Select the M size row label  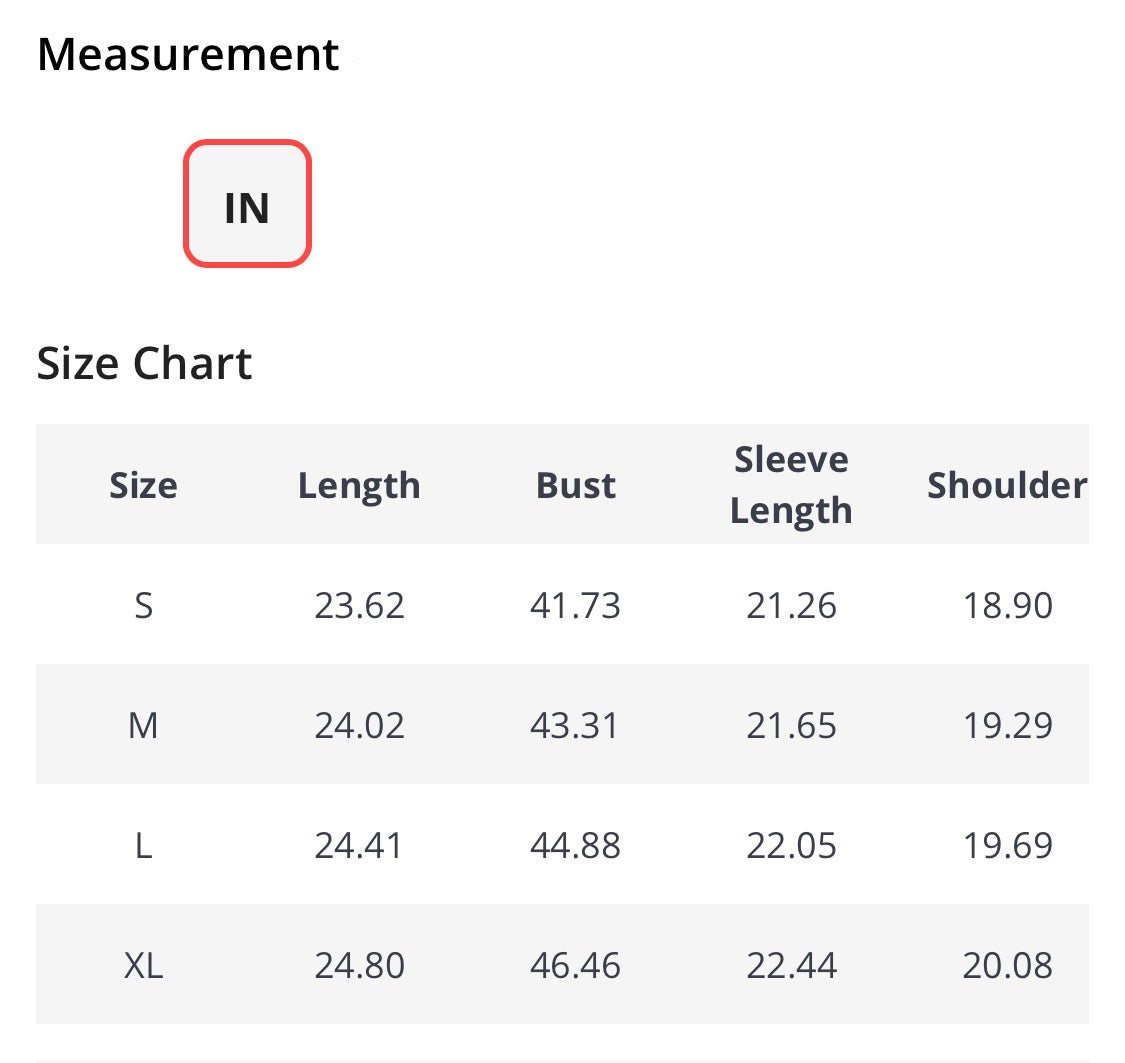coord(143,725)
